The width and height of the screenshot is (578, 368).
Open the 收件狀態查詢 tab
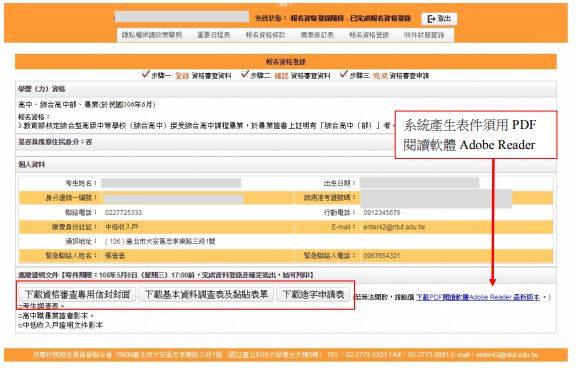pos(424,35)
